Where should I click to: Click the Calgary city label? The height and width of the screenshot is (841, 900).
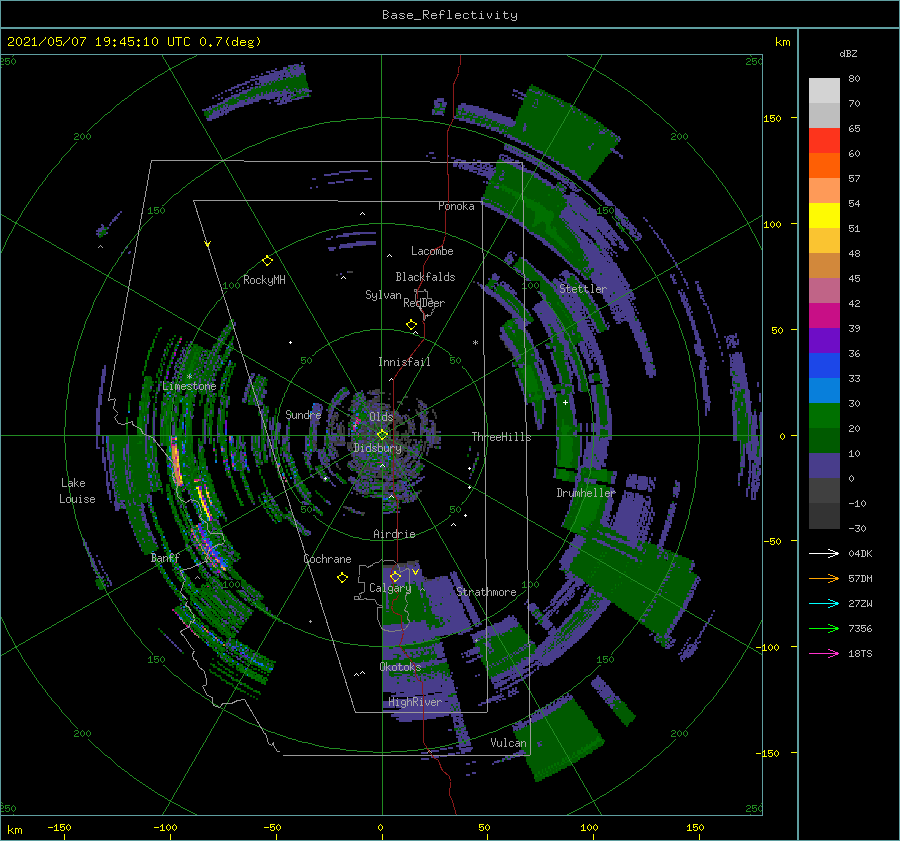click(x=390, y=588)
